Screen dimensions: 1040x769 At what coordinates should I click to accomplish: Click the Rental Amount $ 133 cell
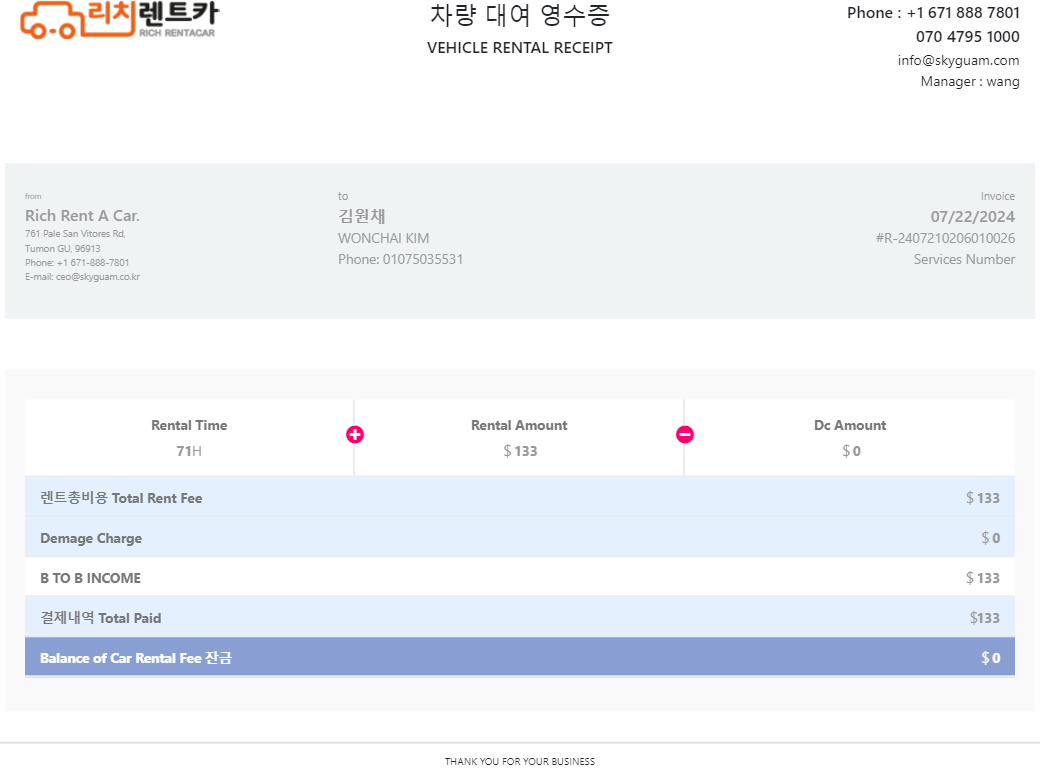(x=519, y=438)
